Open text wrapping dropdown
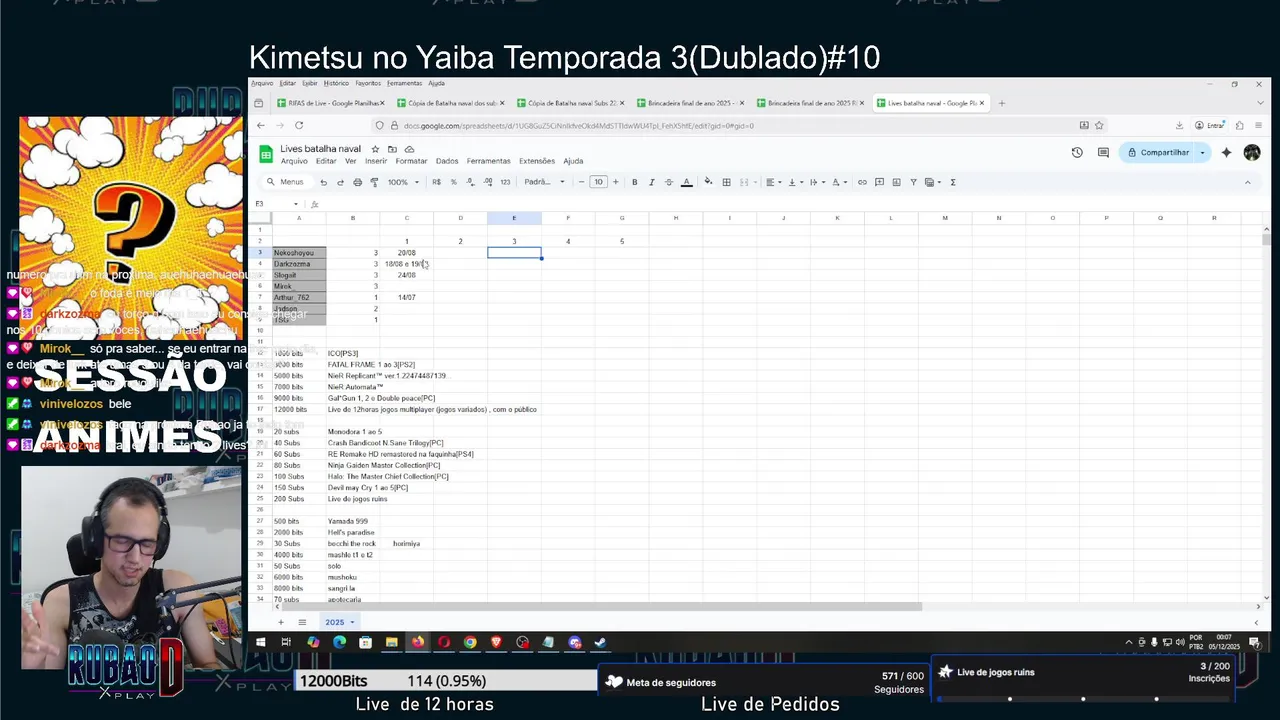The height and width of the screenshot is (720, 1280). pyautogui.click(x=816, y=182)
